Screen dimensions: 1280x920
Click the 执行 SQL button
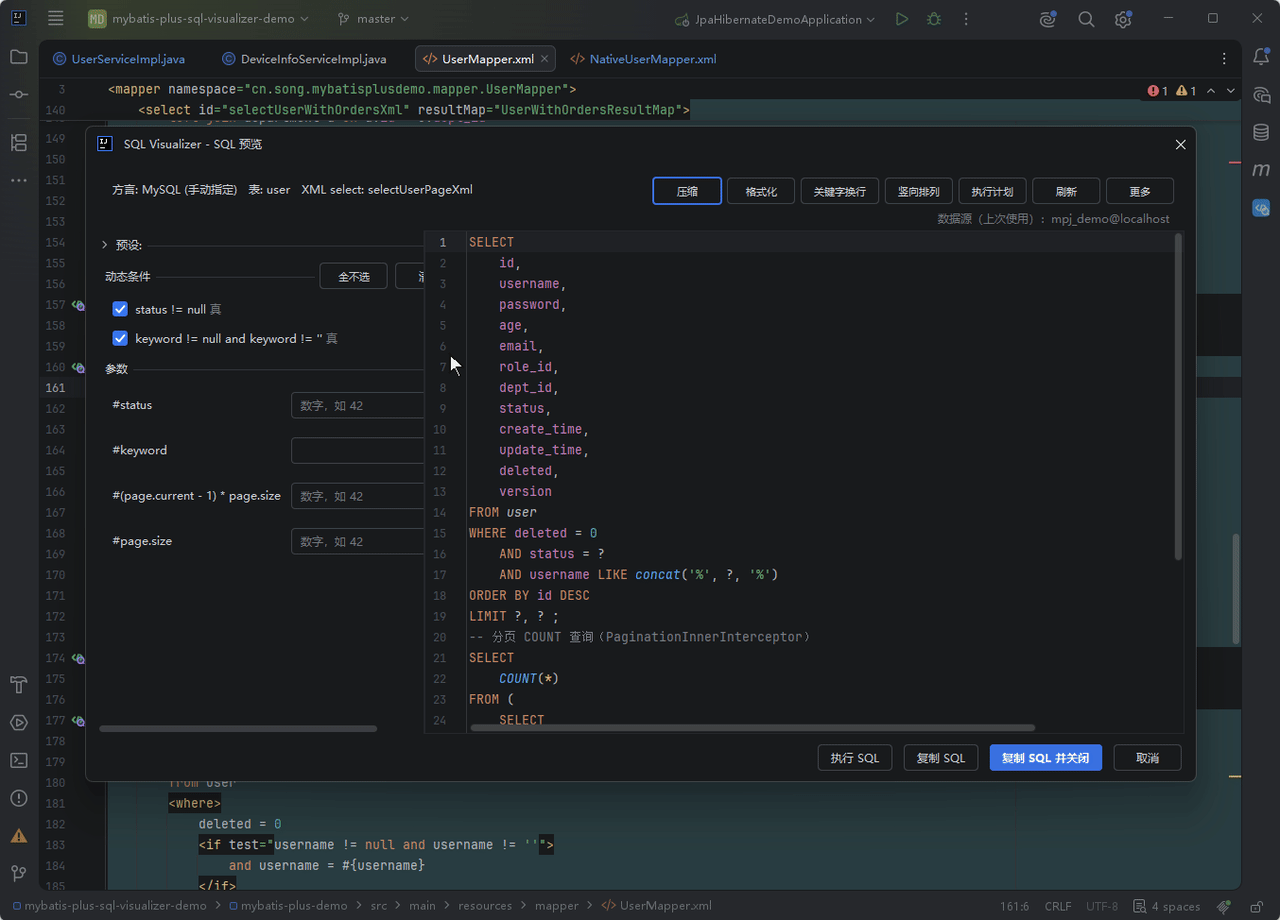(855, 758)
